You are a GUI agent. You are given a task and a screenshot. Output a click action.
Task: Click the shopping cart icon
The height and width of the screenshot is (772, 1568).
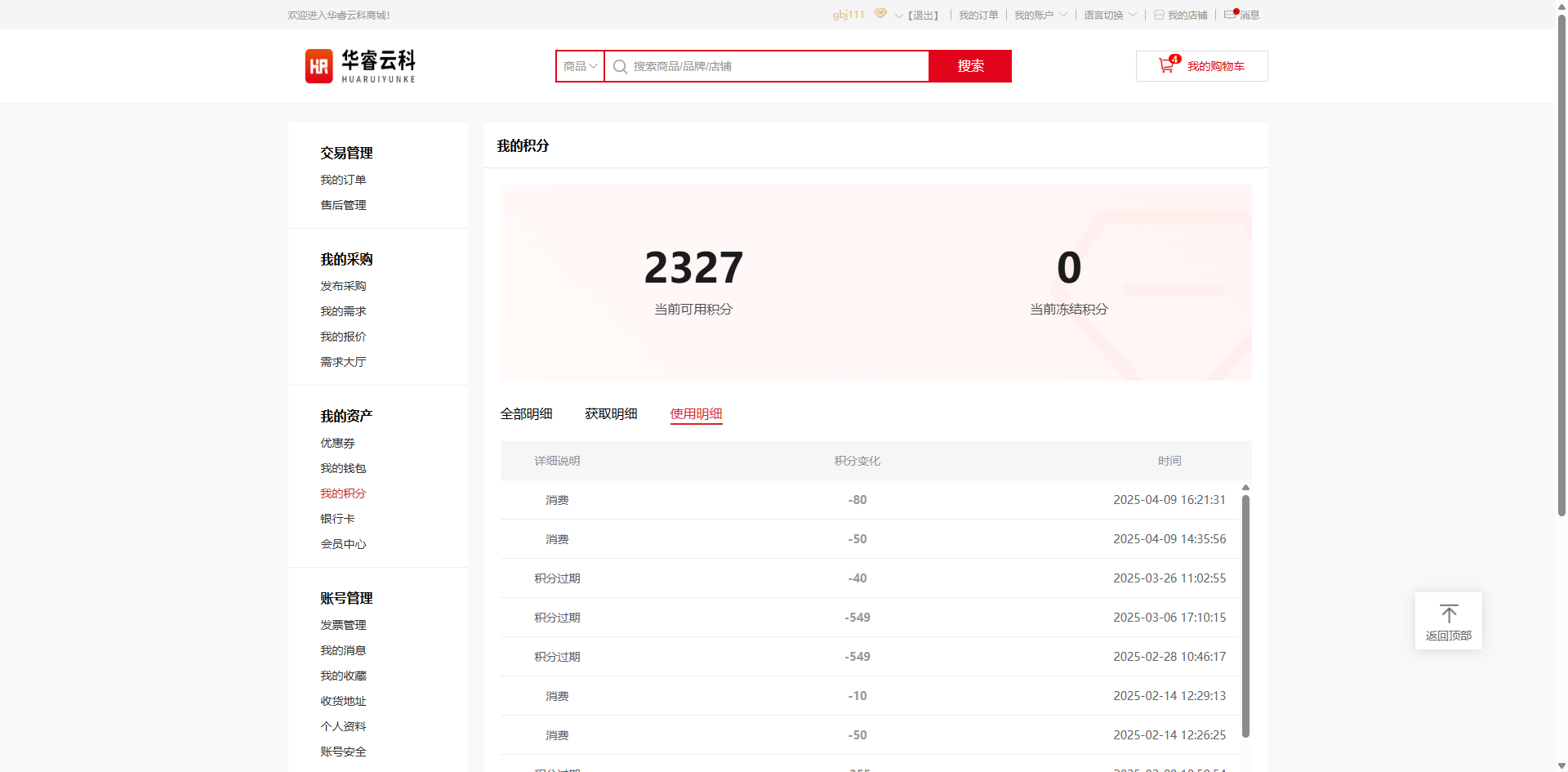click(x=1166, y=66)
